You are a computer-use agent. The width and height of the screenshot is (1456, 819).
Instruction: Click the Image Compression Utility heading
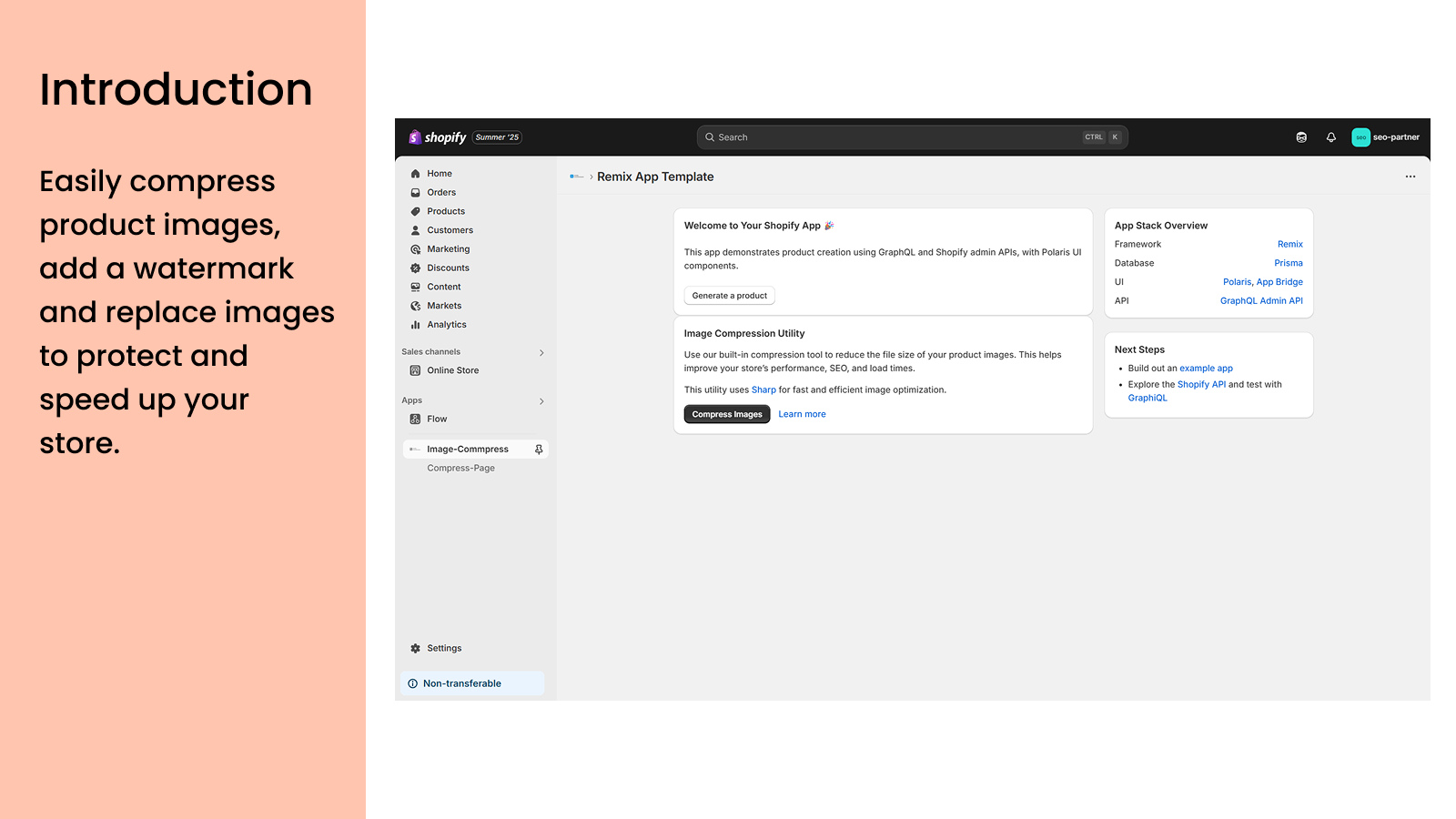pyautogui.click(x=744, y=334)
